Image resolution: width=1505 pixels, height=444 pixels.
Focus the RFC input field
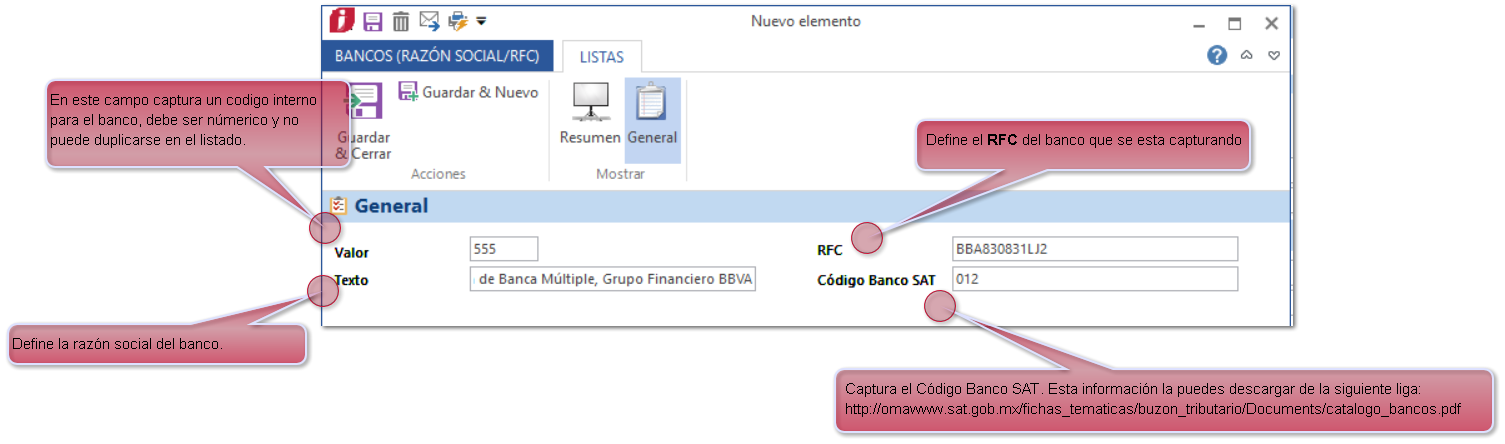coord(1095,248)
